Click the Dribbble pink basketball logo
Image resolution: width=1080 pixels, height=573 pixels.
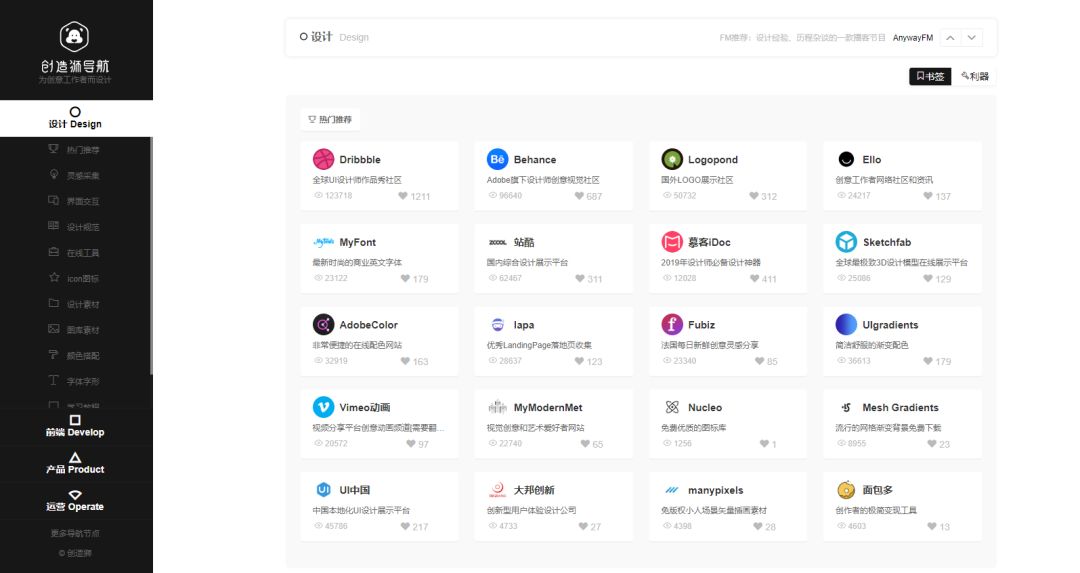(323, 159)
